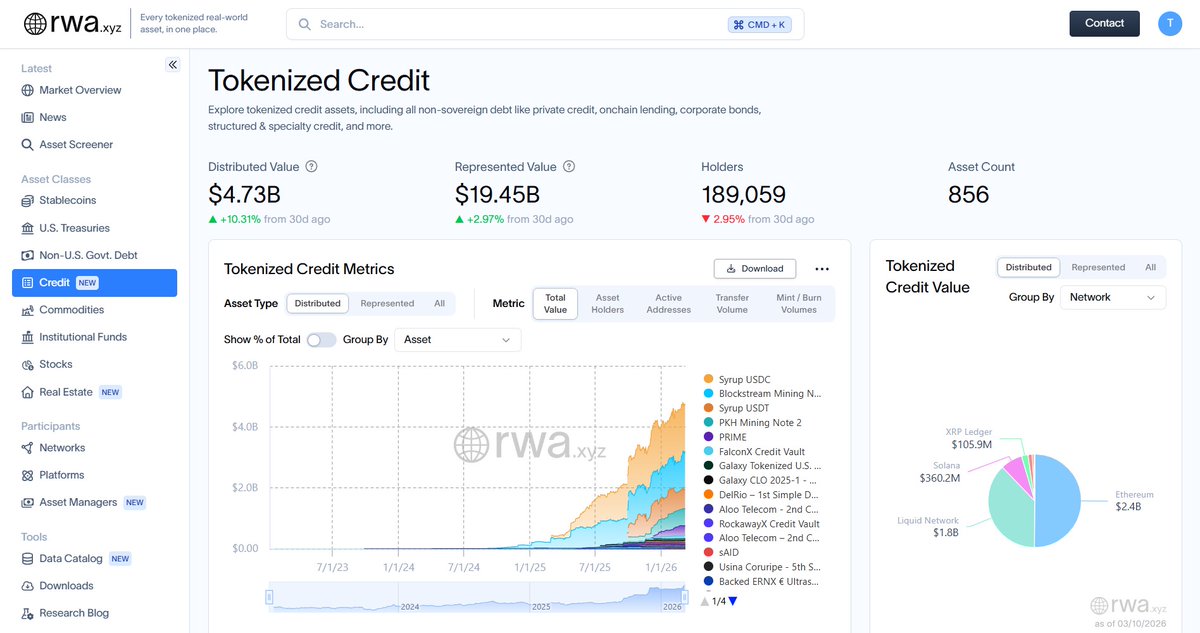Click the Market Overview globe icon
1200x633 pixels.
tap(28, 90)
